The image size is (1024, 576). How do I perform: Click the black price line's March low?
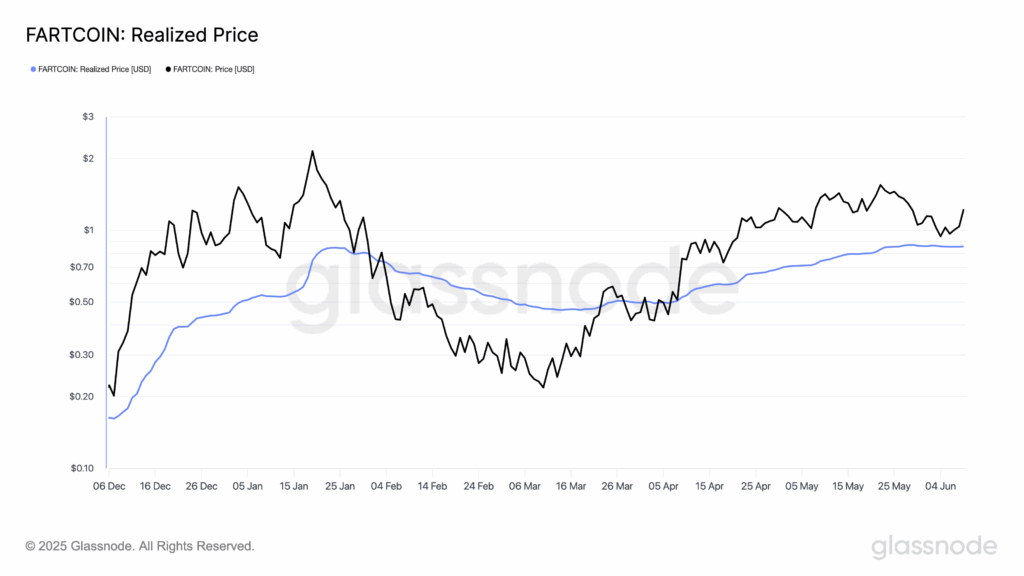click(543, 388)
